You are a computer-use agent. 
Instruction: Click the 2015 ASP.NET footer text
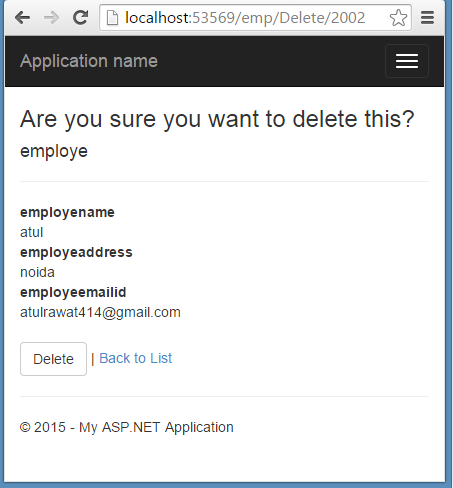(127, 427)
